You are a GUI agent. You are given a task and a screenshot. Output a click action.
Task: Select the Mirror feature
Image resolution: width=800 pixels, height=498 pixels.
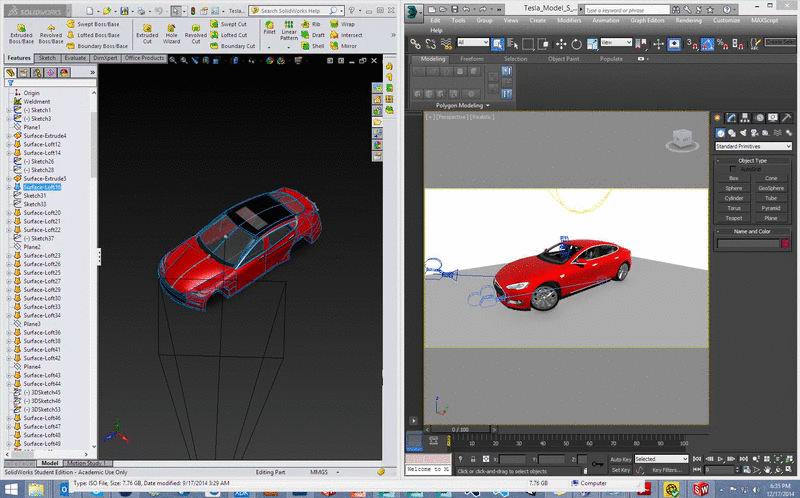tap(344, 46)
